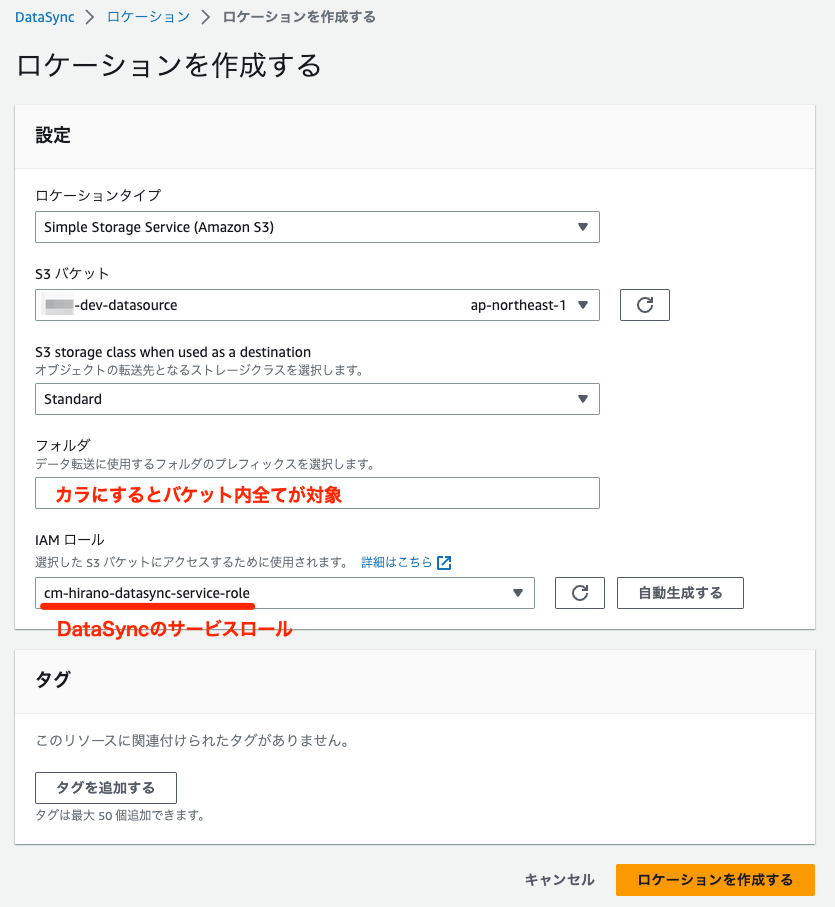Refresh the S3 バケット list
Screen dimensions: 835x907
pos(644,305)
